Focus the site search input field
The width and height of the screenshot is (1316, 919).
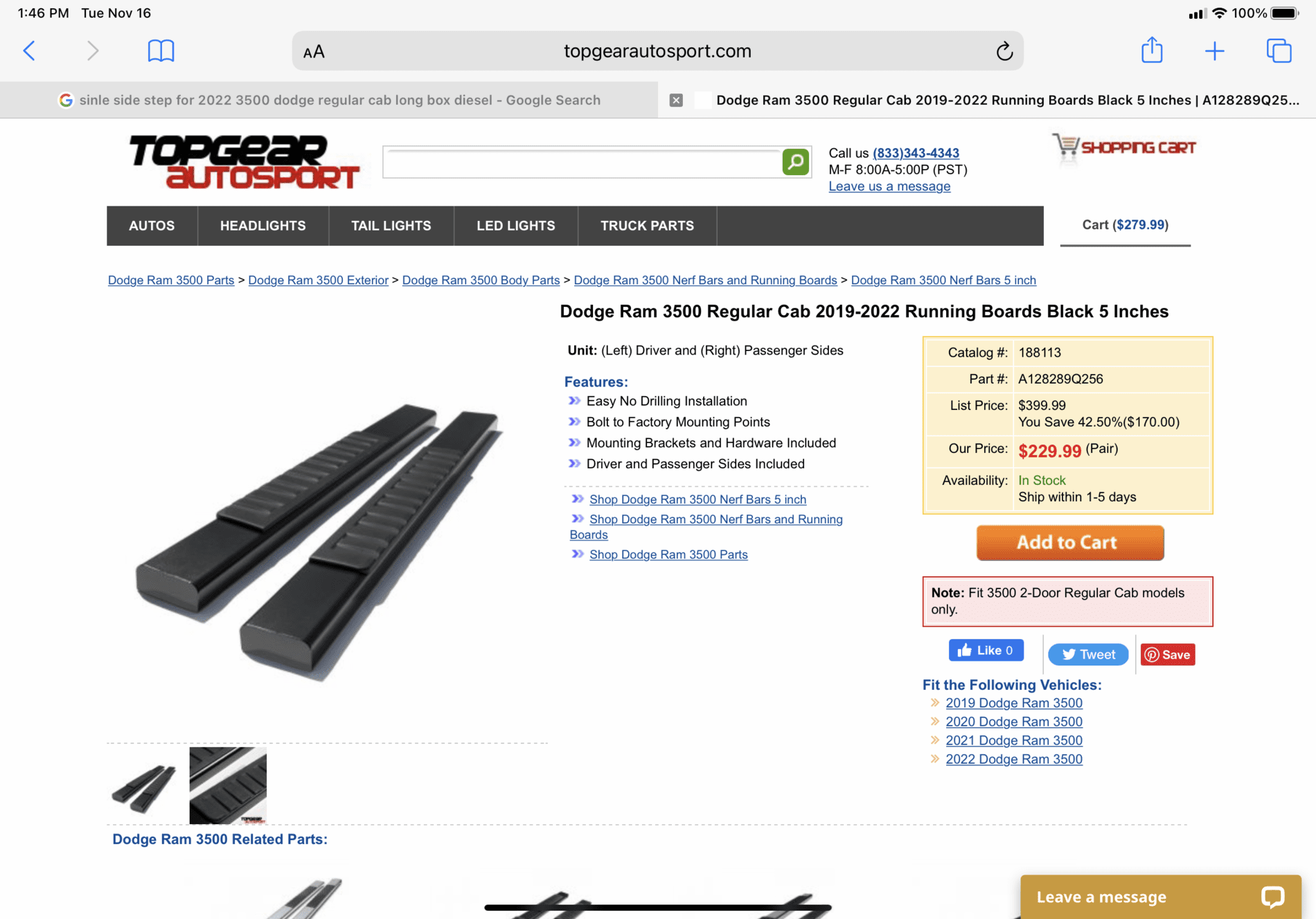[582, 162]
